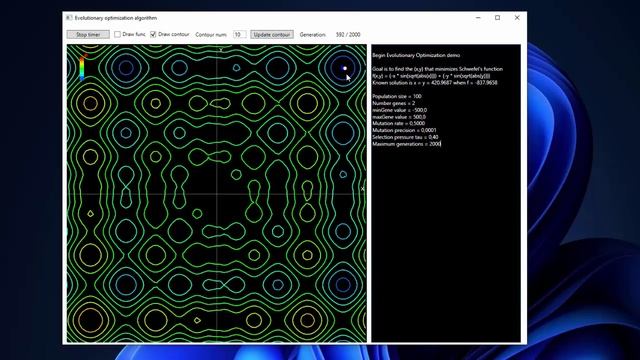Close the Evolutionary optimization window
This screenshot has height=360, width=640.
coord(517,18)
